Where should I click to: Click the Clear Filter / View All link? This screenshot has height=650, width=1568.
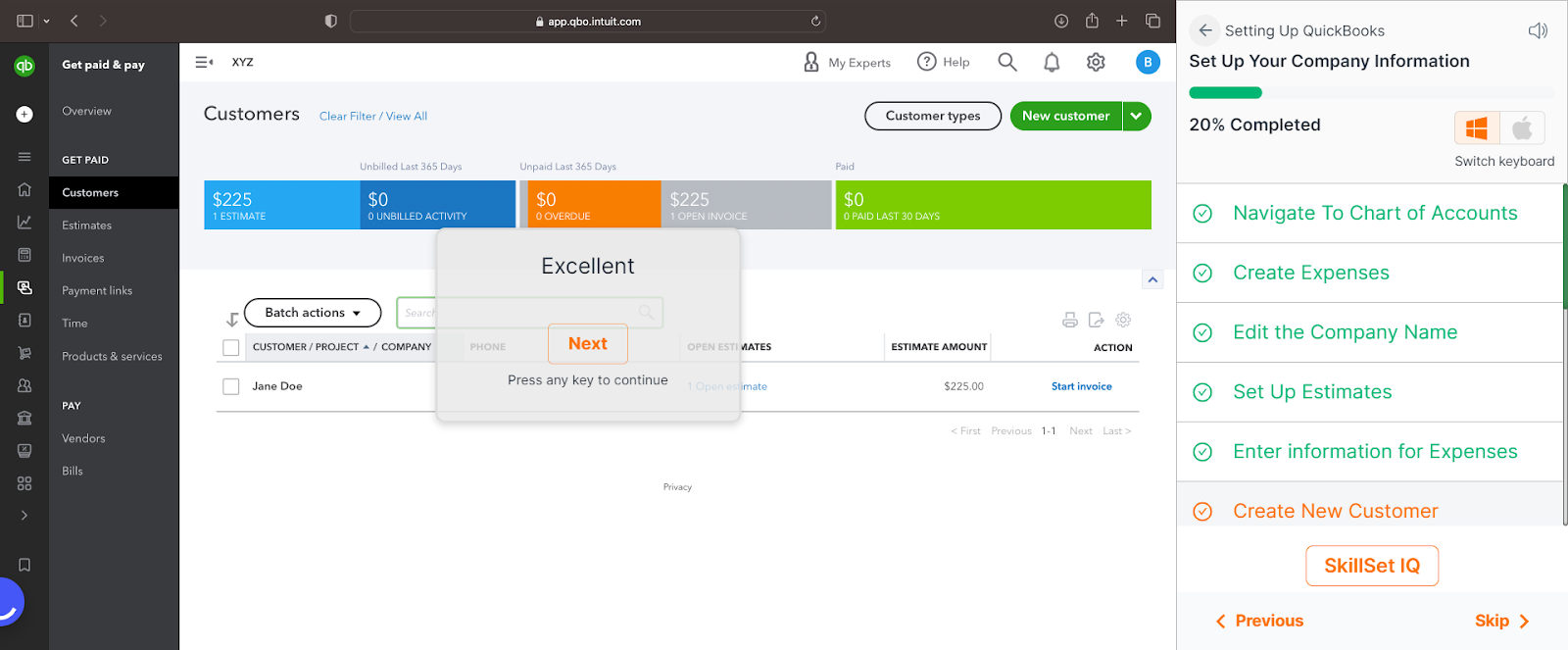[x=373, y=116]
